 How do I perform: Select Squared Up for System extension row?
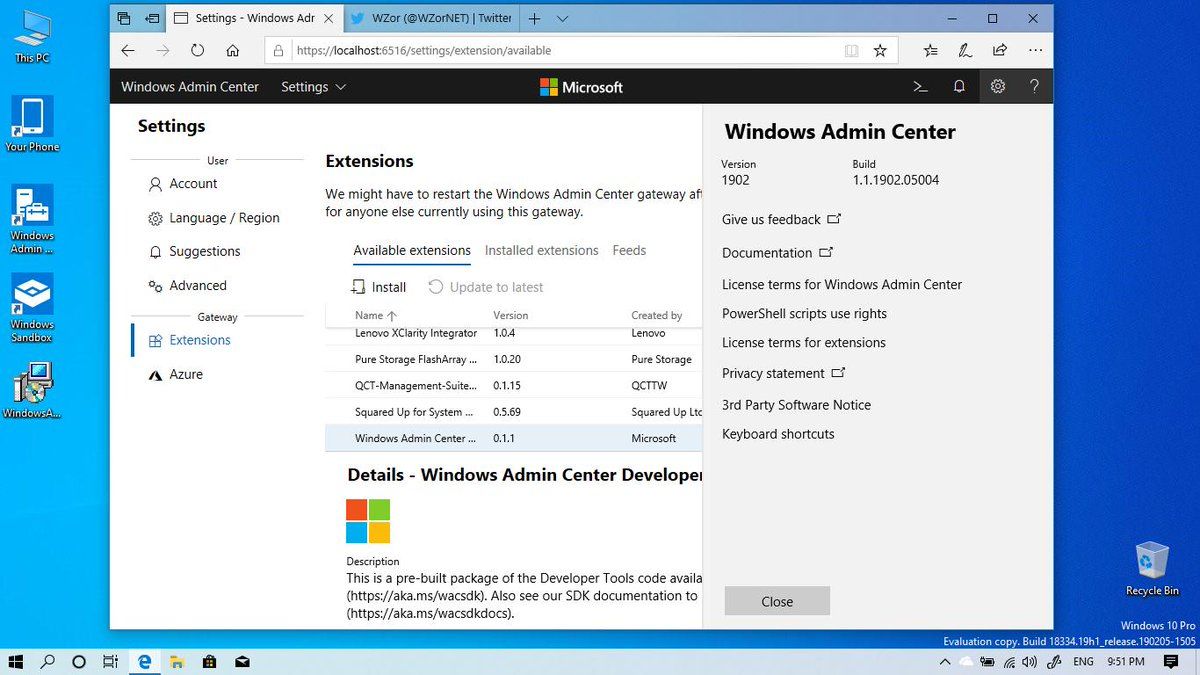(x=514, y=411)
